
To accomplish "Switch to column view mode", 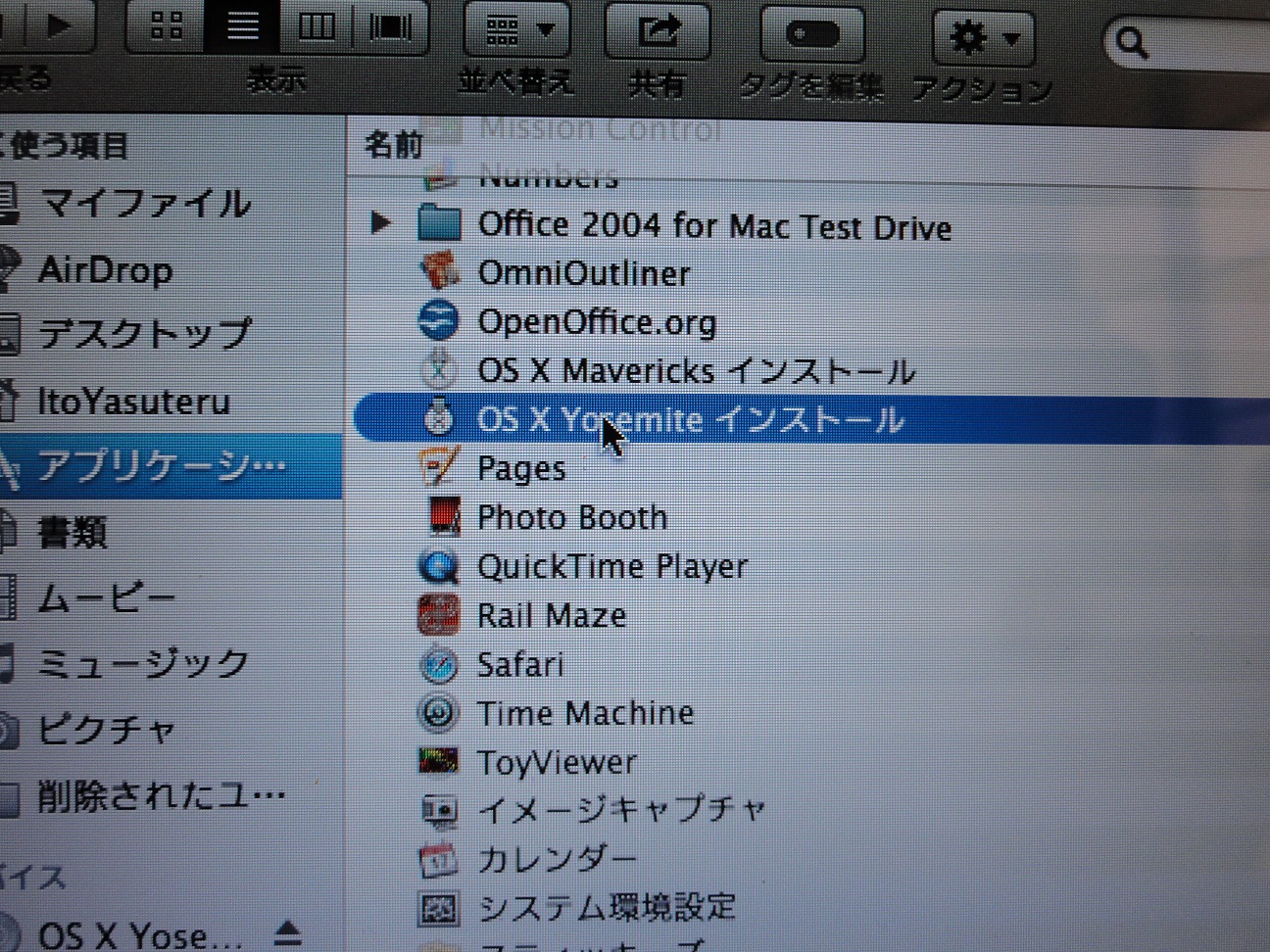I will pos(316,26).
